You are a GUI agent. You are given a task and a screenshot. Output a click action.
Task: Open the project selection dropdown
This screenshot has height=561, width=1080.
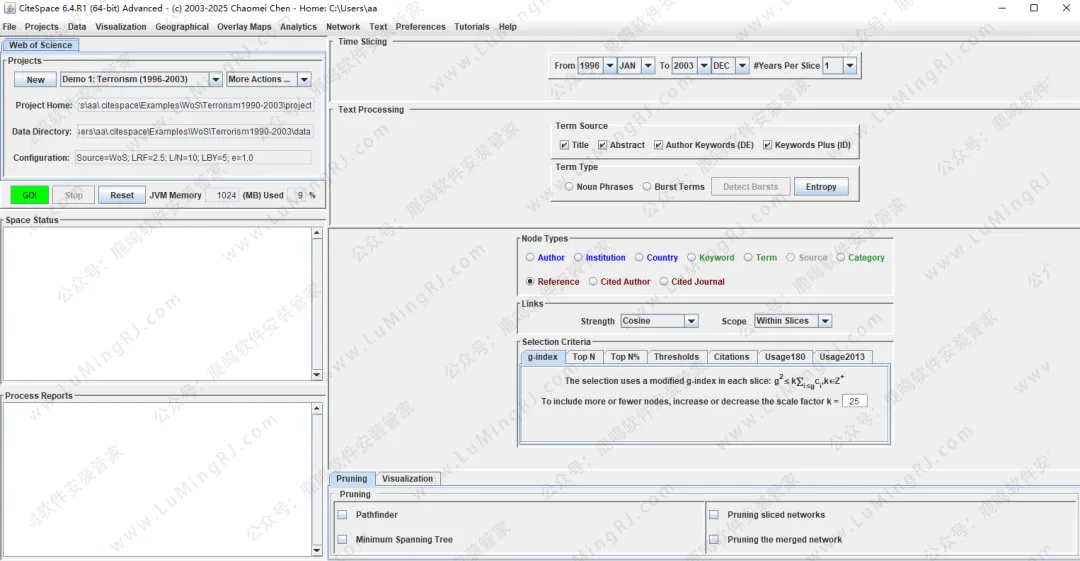click(x=215, y=80)
